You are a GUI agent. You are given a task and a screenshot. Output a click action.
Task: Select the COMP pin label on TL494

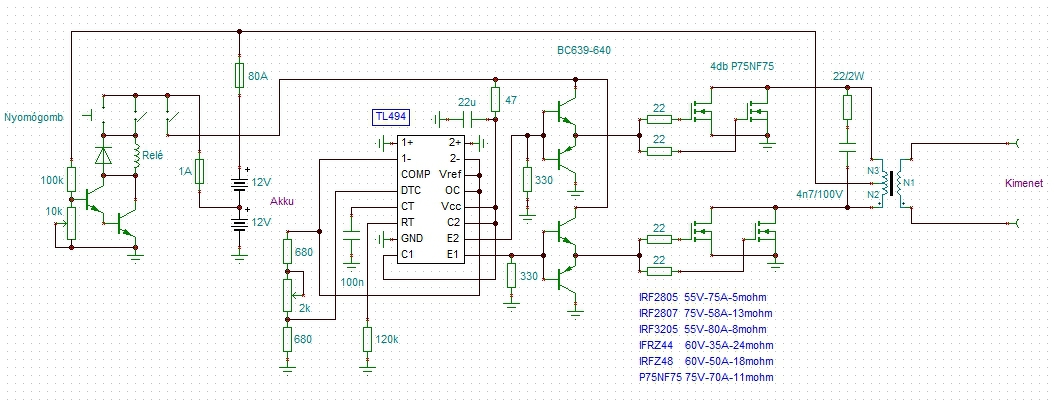point(415,174)
